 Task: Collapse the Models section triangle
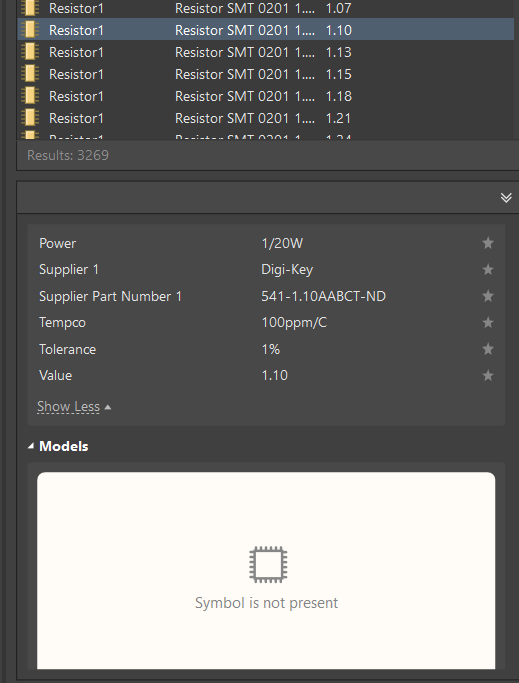coord(31,446)
